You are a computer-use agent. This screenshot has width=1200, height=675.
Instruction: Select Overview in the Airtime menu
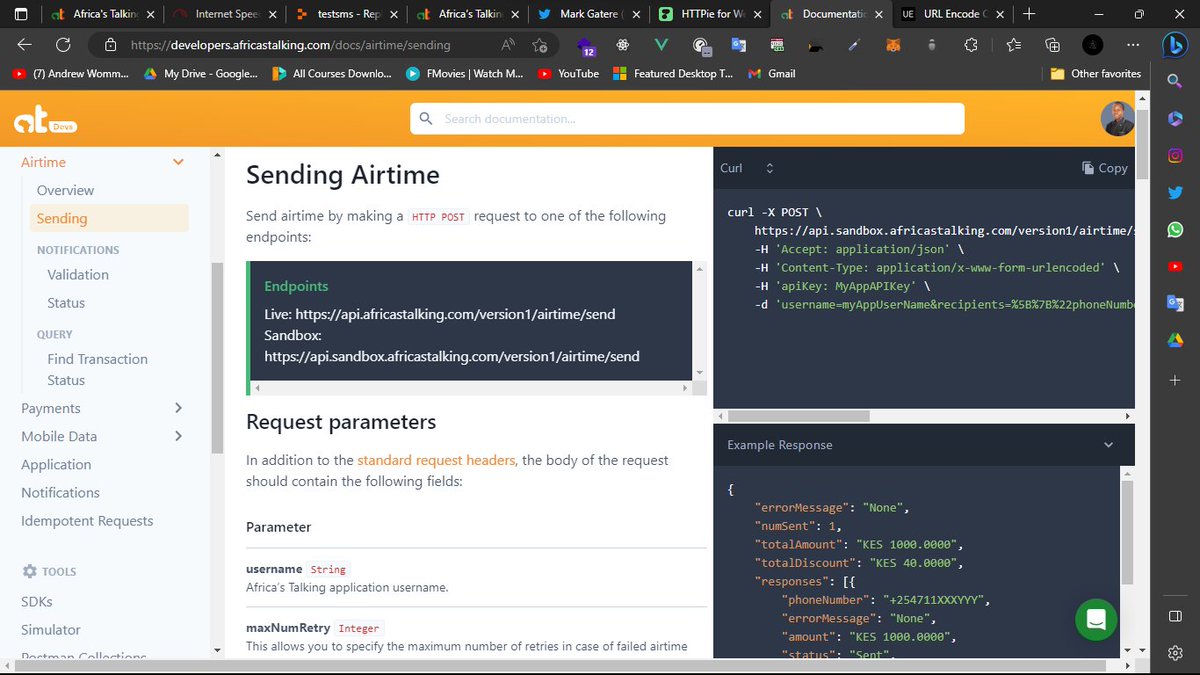(65, 190)
